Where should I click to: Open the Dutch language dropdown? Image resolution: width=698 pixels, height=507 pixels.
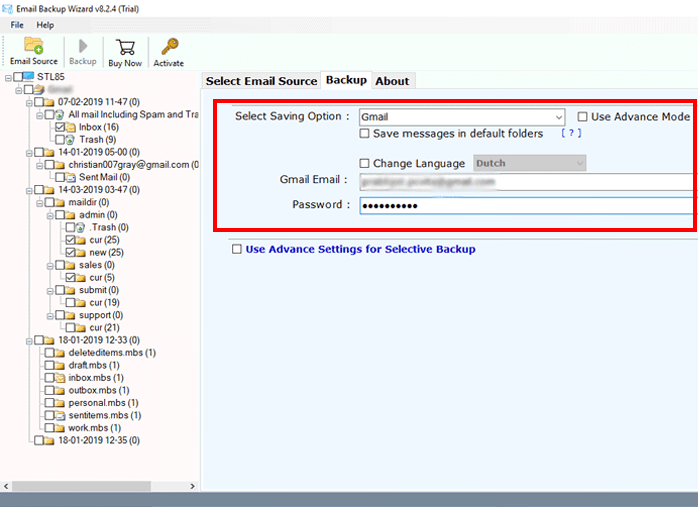coord(529,163)
